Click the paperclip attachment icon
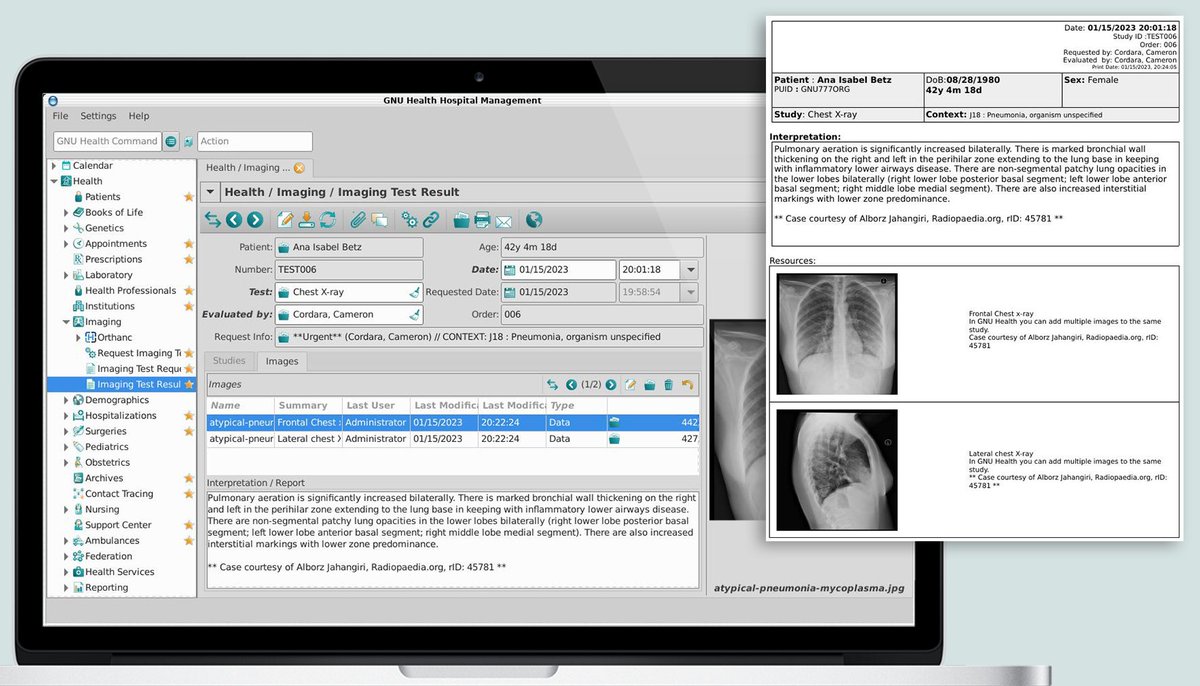Screen dimensions: 1200x686 click(358, 219)
